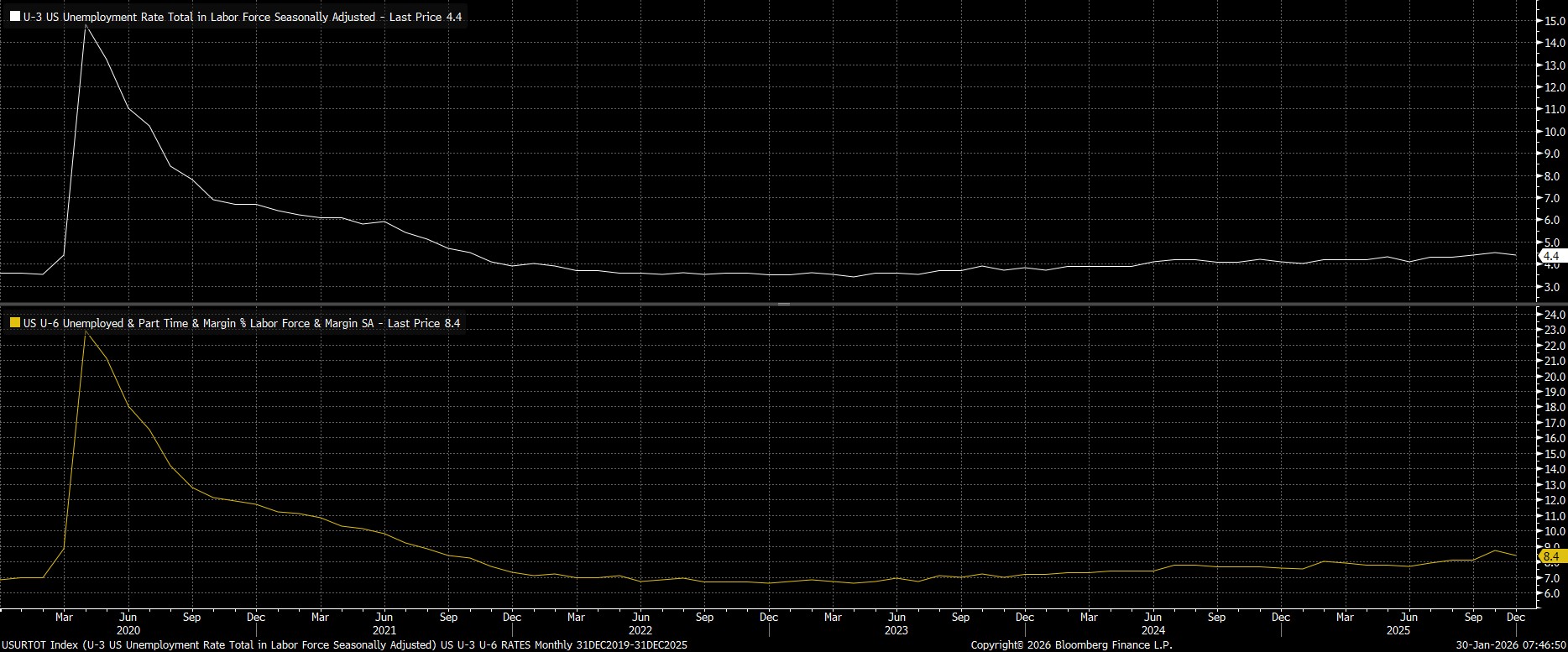This screenshot has height=652, width=1568.
Task: Click the 2024 year label on the time axis
Action: [x=1152, y=630]
